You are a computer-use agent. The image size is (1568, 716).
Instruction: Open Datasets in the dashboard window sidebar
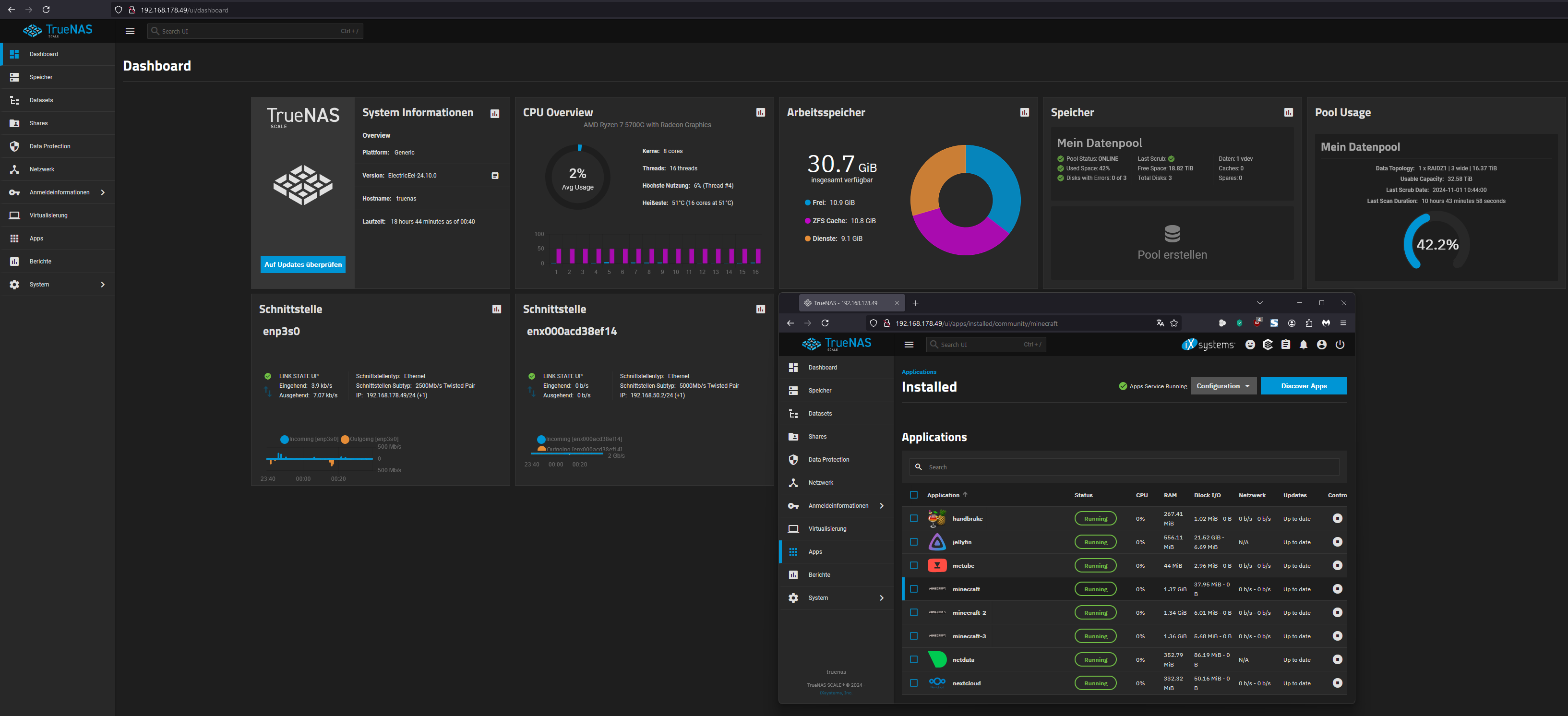pos(58,100)
